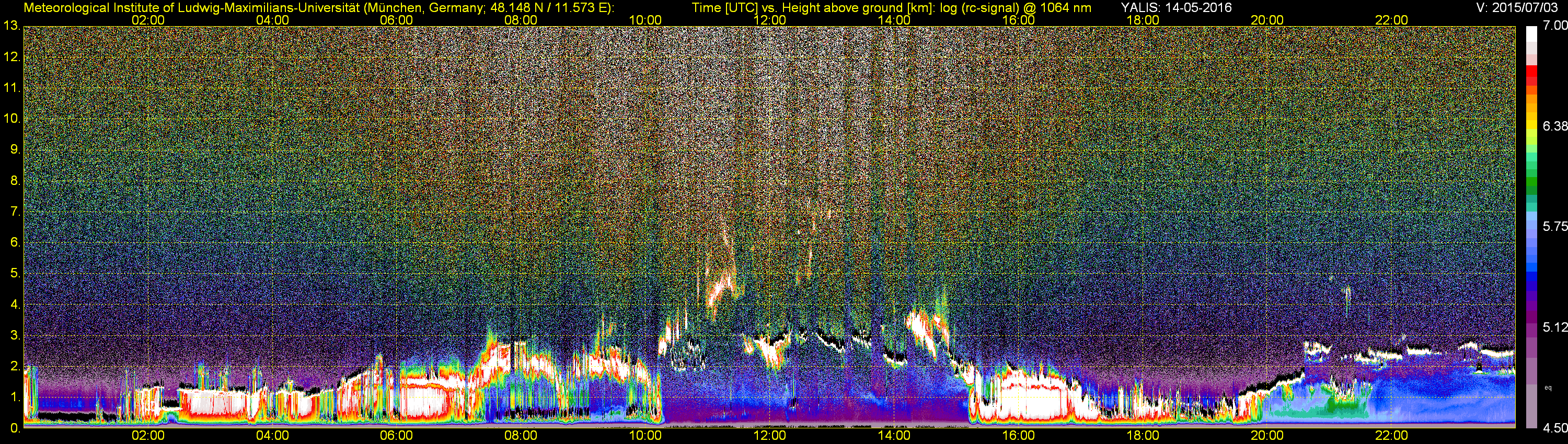Click the 5 km height axis label
1568x444 pixels.
pos(15,274)
